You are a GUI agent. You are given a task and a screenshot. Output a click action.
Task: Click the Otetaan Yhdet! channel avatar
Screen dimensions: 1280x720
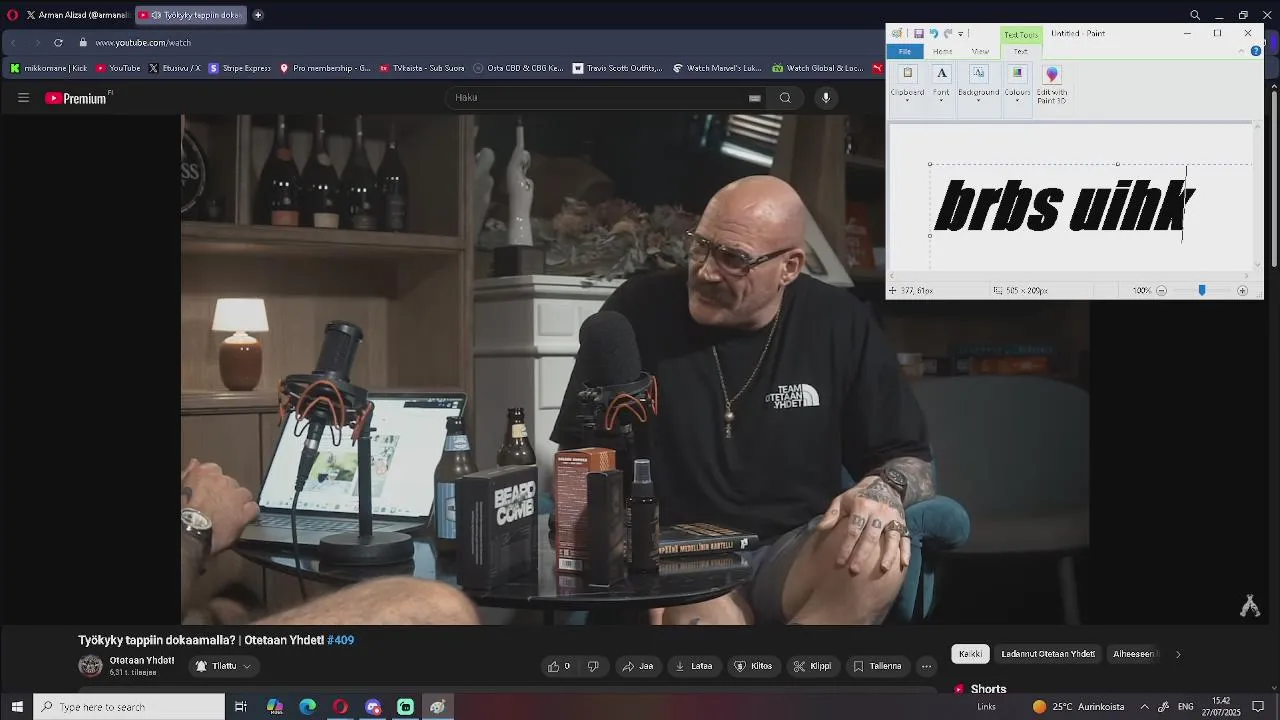pyautogui.click(x=90, y=666)
